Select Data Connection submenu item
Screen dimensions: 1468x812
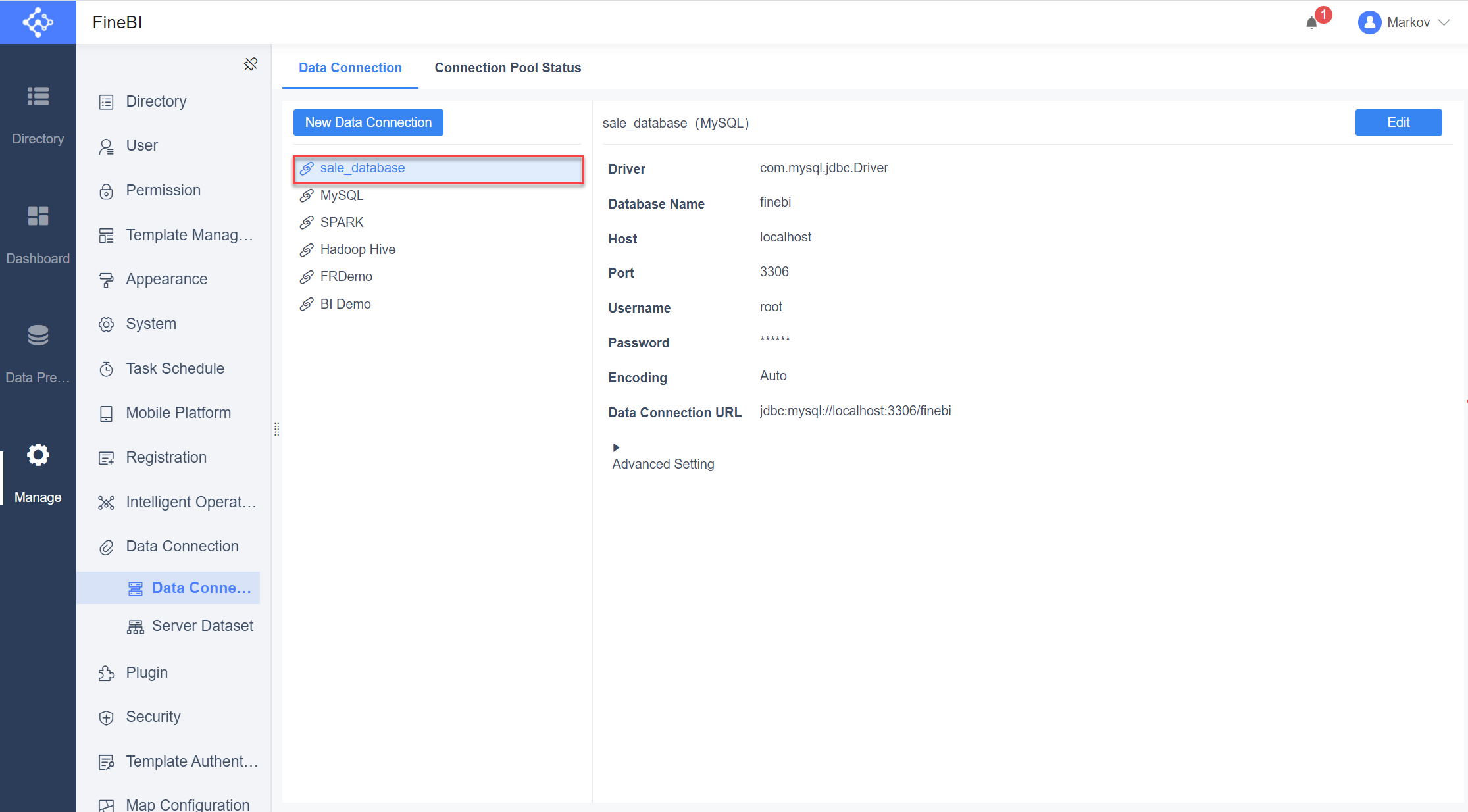168,588
